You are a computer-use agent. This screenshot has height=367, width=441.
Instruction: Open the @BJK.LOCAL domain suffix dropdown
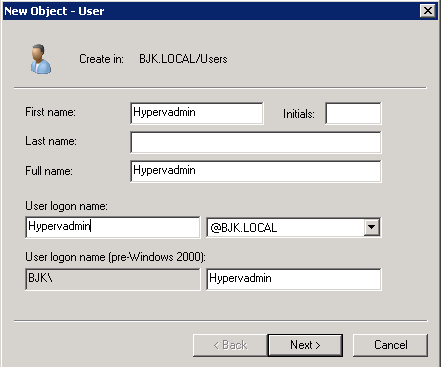tap(372, 227)
